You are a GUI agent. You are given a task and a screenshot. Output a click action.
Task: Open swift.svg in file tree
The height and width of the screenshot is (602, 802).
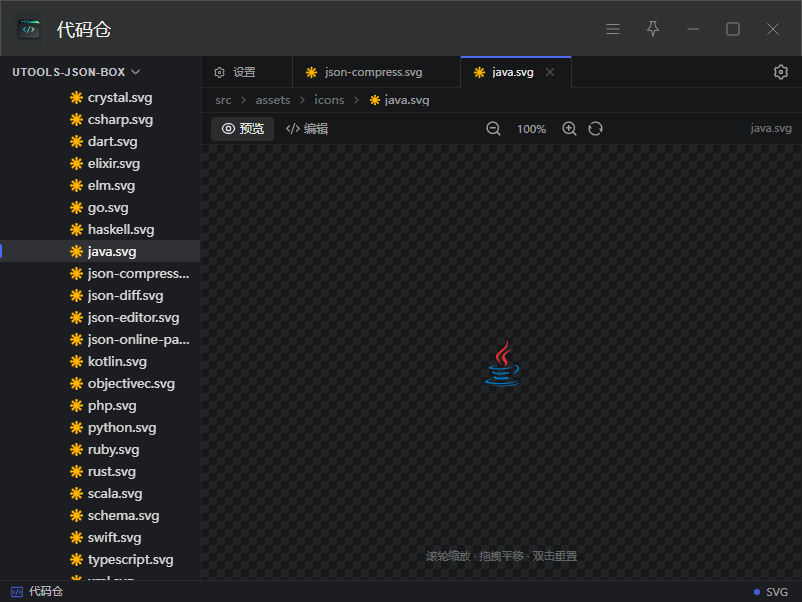pos(100,538)
